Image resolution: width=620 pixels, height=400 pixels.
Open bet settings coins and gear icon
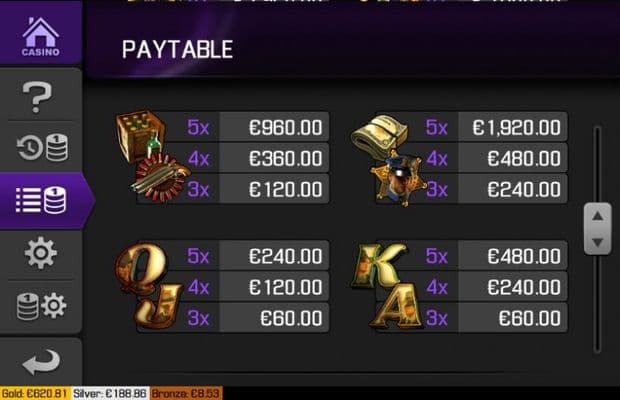tap(40, 305)
